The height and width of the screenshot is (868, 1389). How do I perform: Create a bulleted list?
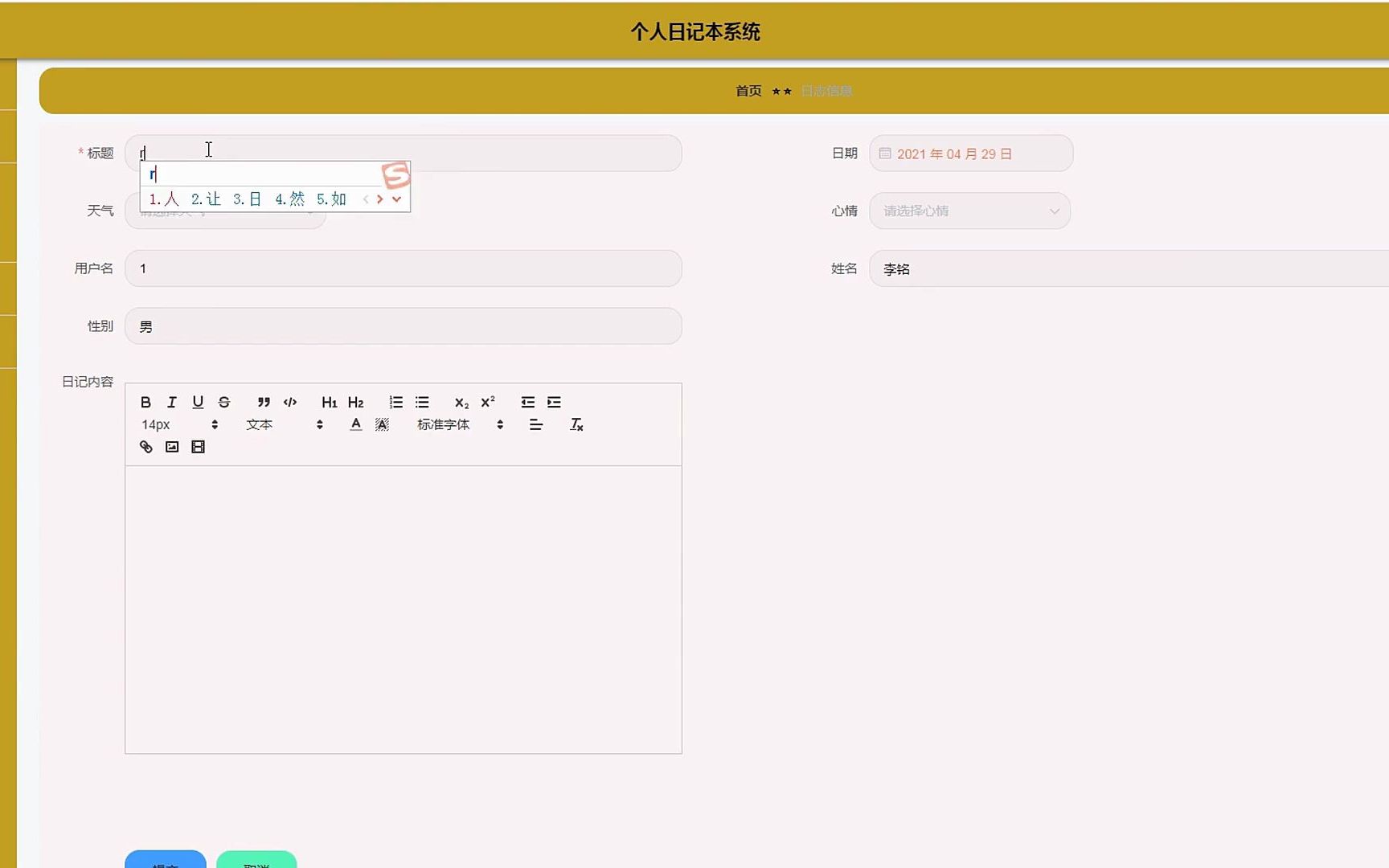pos(422,402)
